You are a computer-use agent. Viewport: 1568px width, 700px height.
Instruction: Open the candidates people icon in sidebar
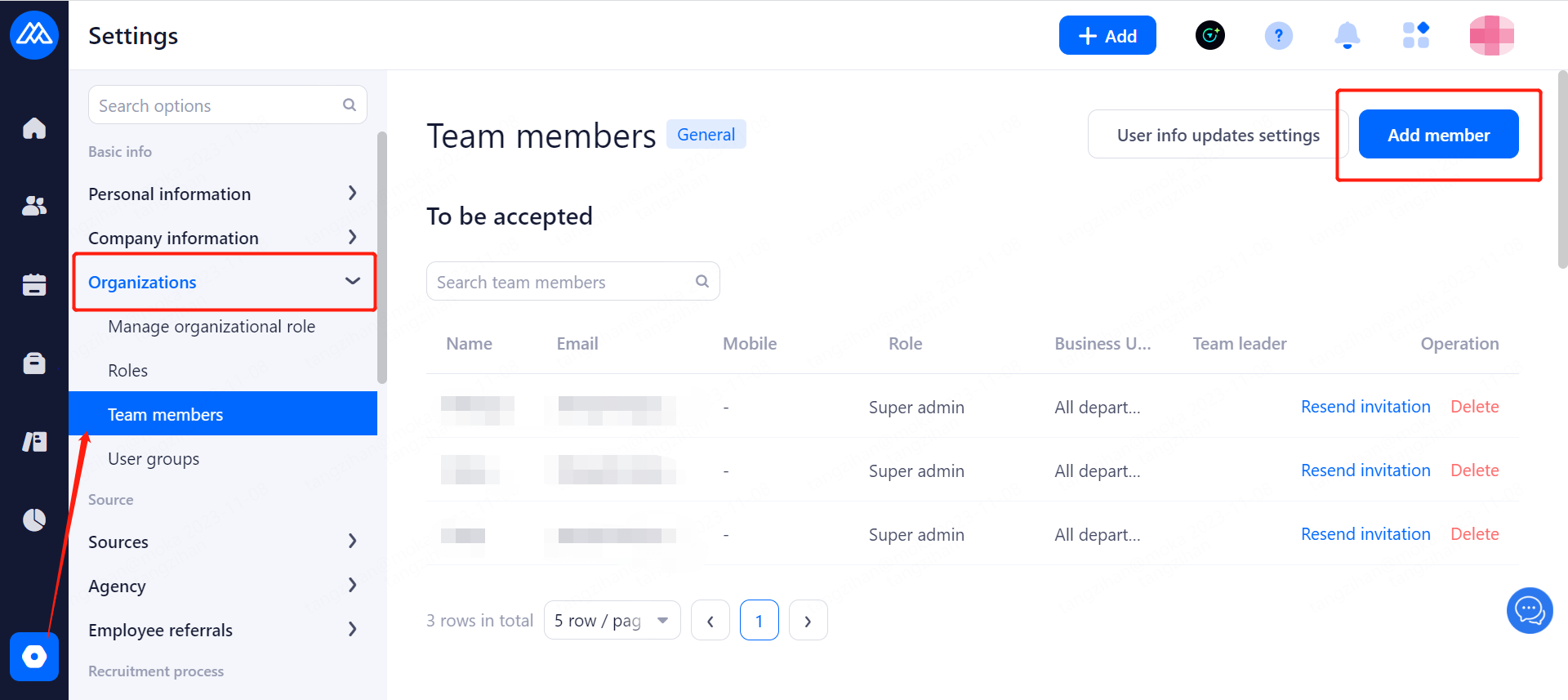click(34, 206)
